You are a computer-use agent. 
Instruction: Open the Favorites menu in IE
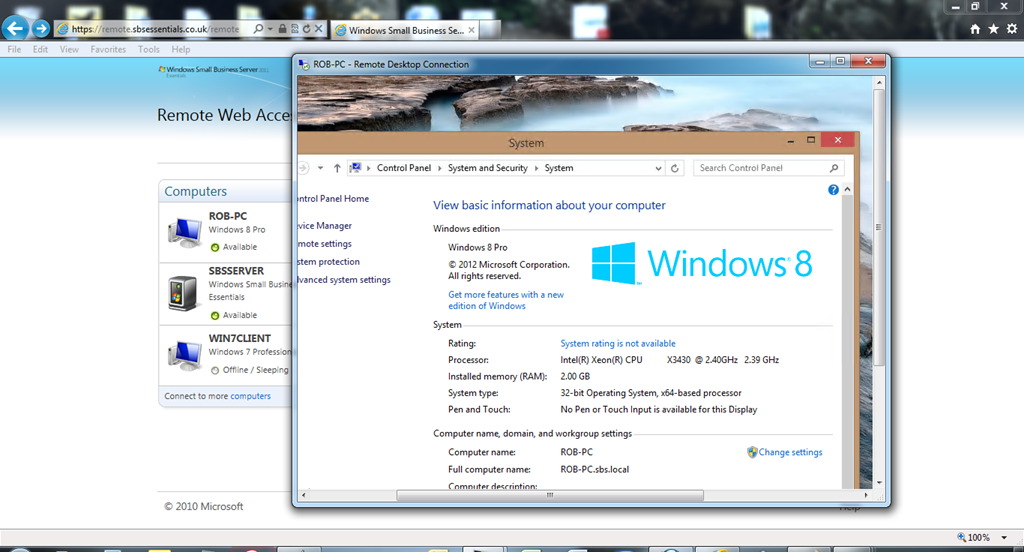(x=108, y=49)
